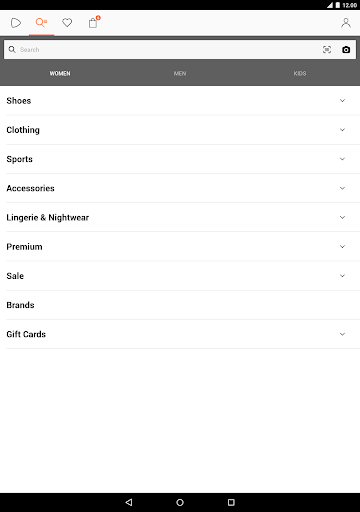Image resolution: width=360 pixels, height=512 pixels.
Task: Open the wishlist heart icon
Action: pos(67,23)
